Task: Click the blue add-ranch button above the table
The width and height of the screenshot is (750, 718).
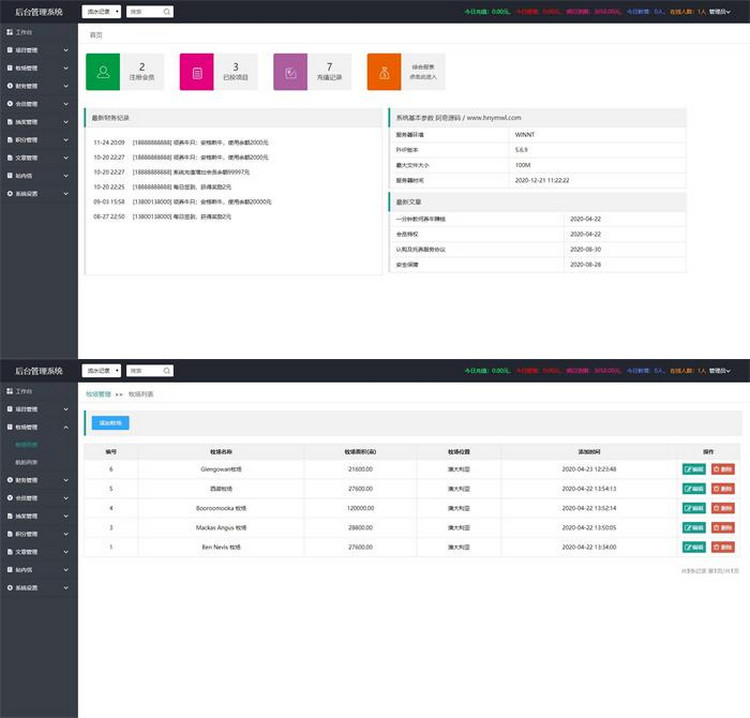Action: tap(110, 423)
